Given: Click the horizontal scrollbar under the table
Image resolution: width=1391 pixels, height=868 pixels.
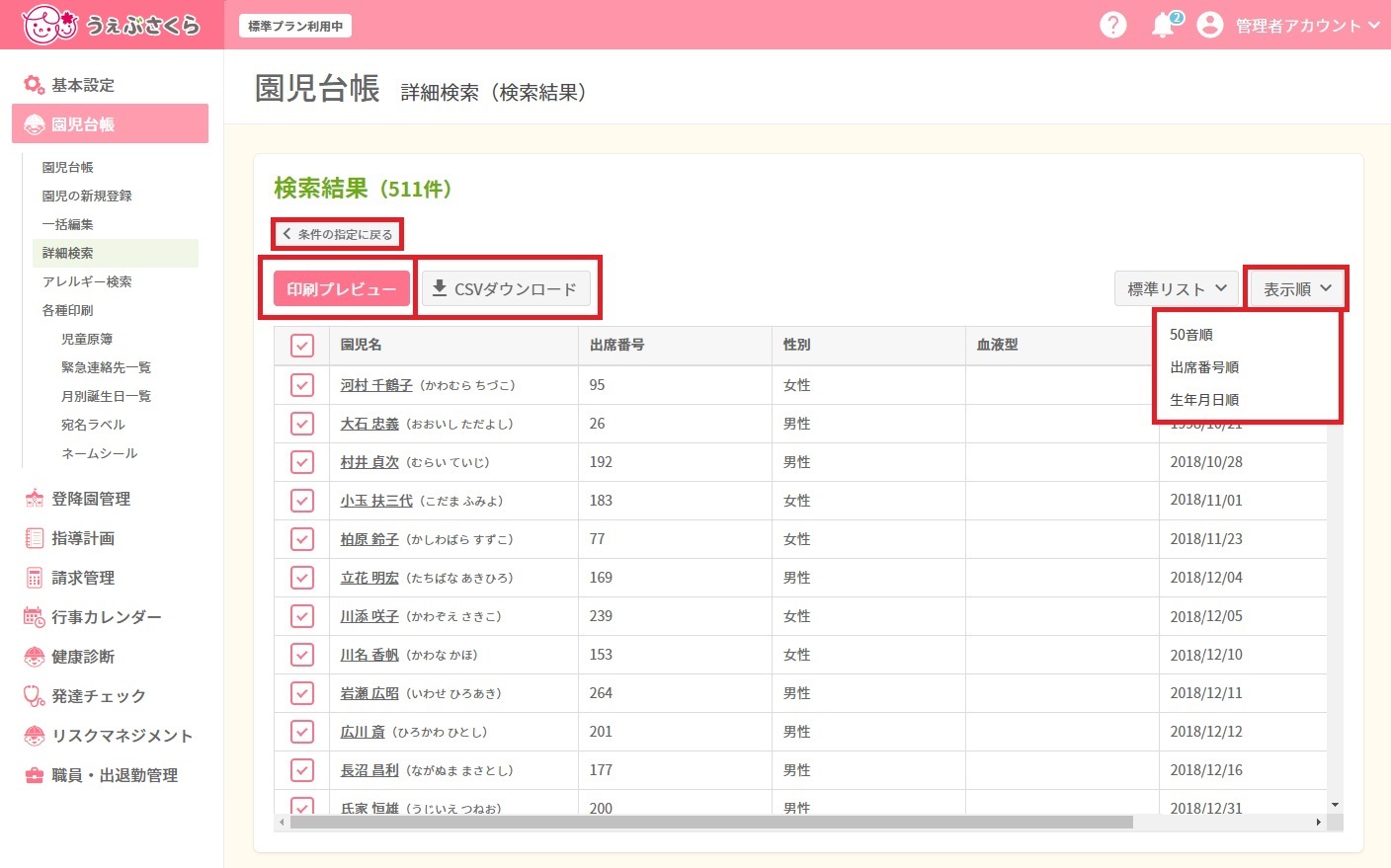Looking at the screenshot, I should point(711,822).
